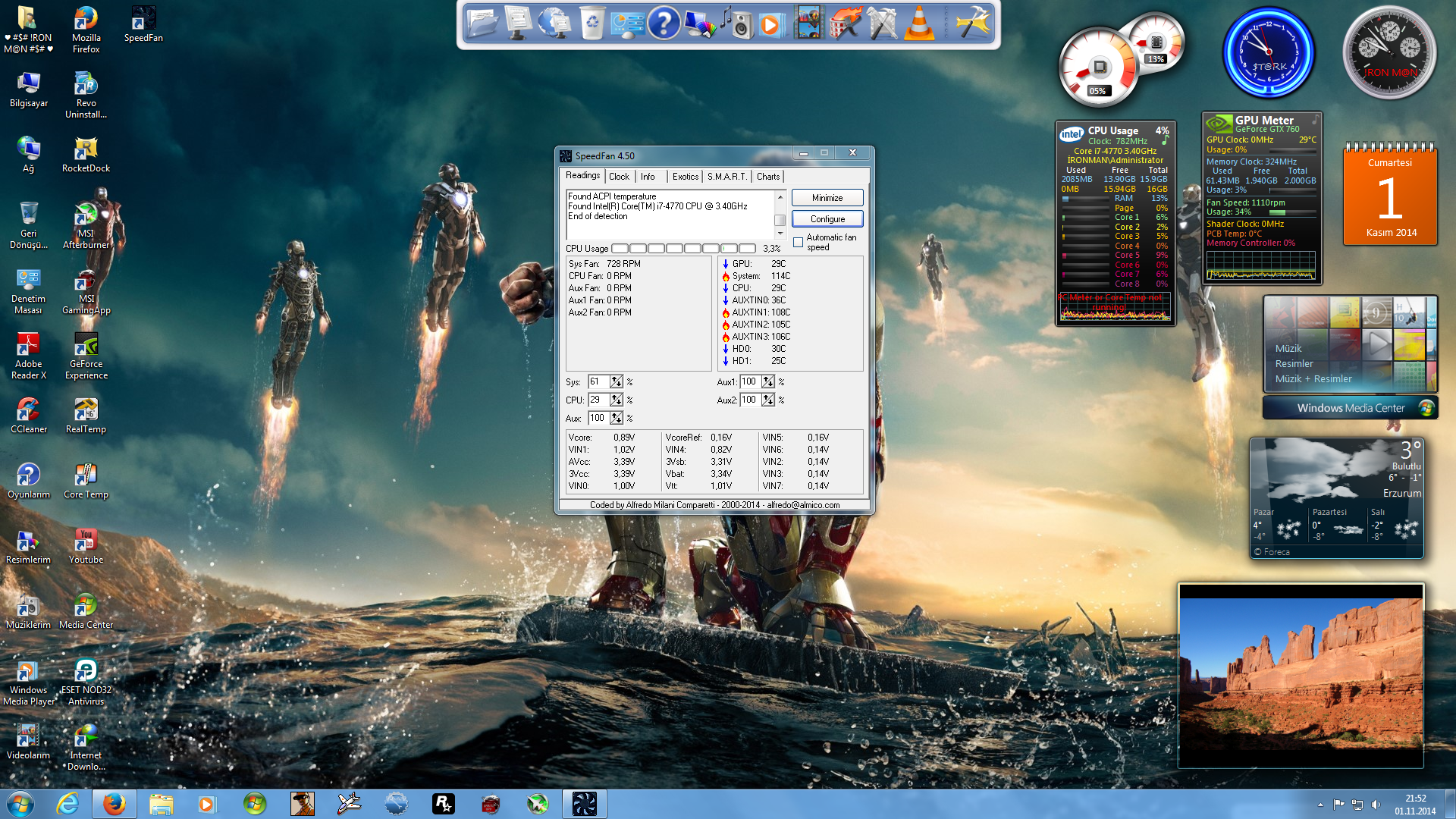Adjust the Sys fan speed spinner
The image size is (1456, 819).
[x=617, y=381]
